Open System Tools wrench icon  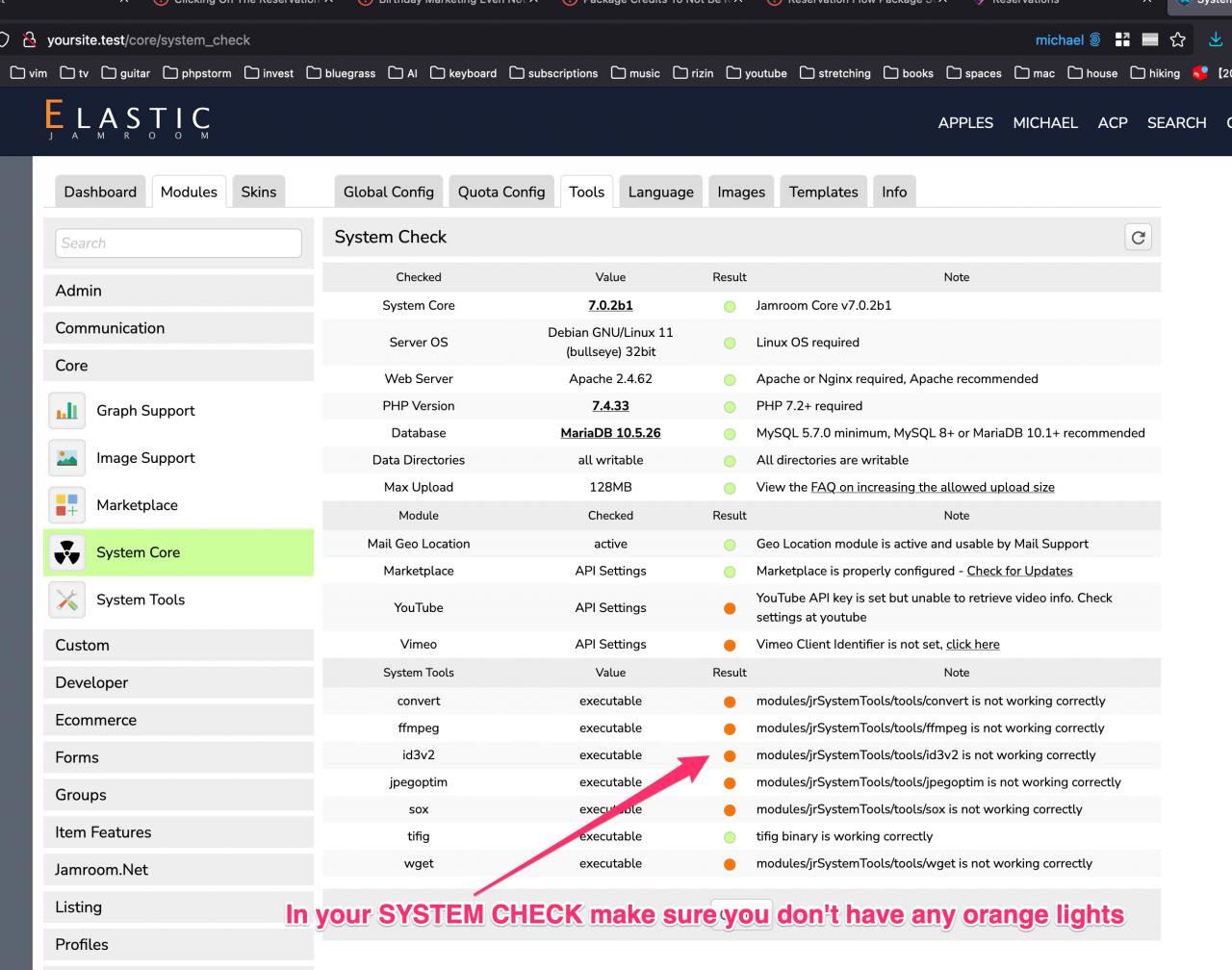coord(66,600)
